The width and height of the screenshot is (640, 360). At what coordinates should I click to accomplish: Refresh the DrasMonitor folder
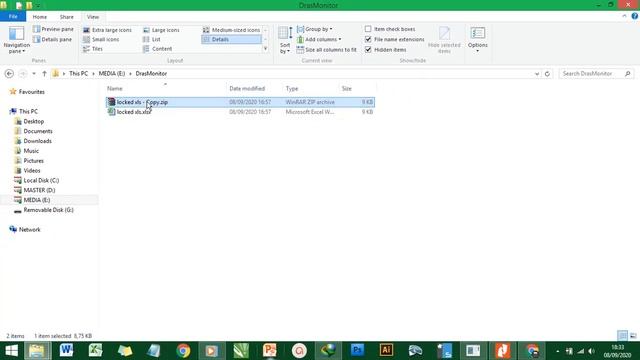pyautogui.click(x=547, y=74)
